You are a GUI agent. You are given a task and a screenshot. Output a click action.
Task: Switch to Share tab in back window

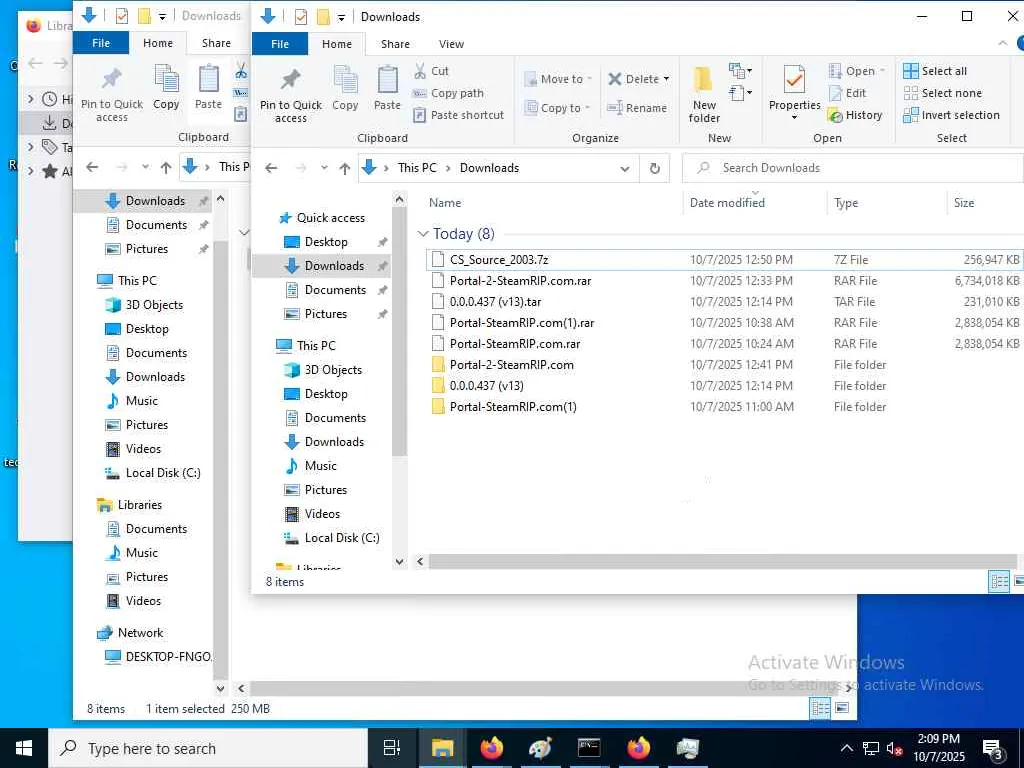pos(216,42)
